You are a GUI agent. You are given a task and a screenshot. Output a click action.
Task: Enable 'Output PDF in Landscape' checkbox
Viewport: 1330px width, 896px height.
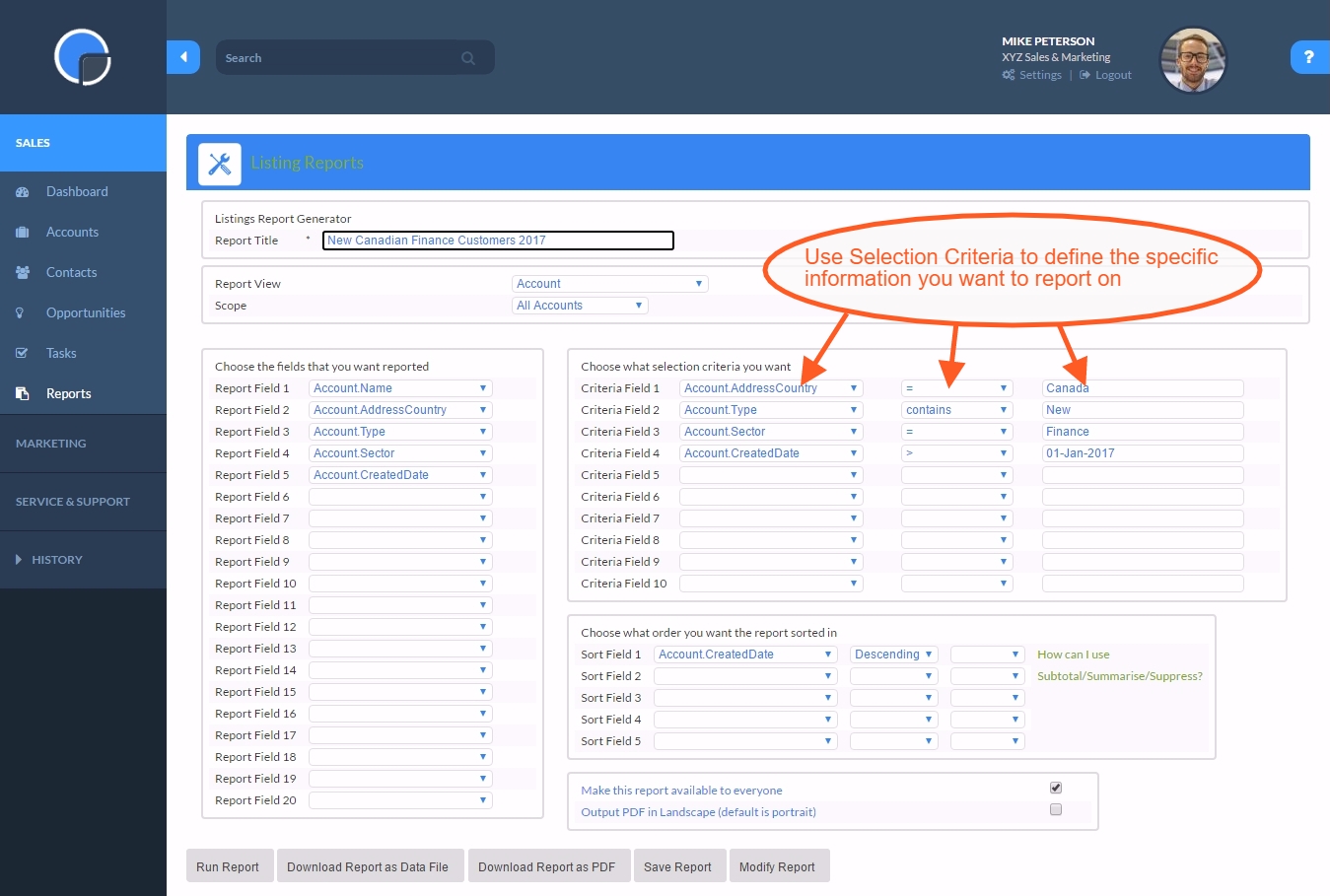pyautogui.click(x=1056, y=809)
